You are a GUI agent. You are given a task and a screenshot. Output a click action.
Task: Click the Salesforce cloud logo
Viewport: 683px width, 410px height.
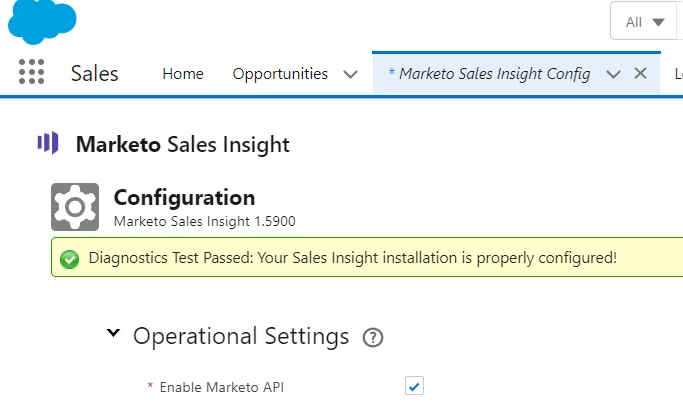click(41, 22)
